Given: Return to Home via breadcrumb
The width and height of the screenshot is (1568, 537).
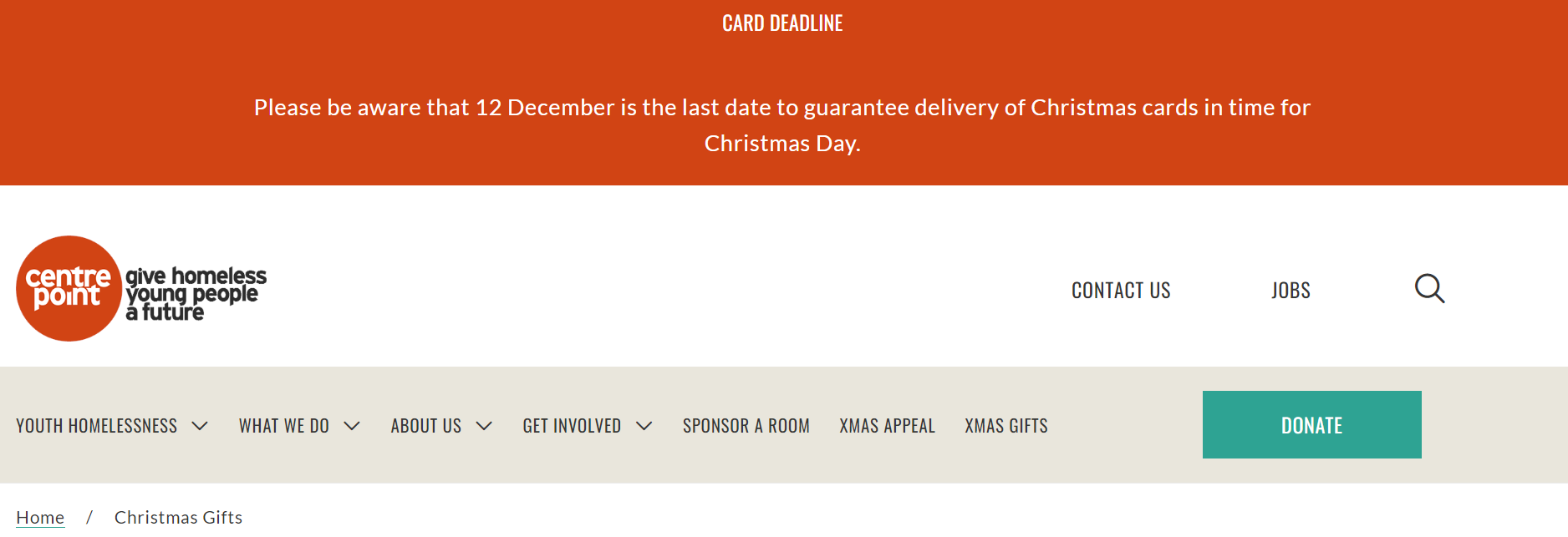Looking at the screenshot, I should pos(40,518).
